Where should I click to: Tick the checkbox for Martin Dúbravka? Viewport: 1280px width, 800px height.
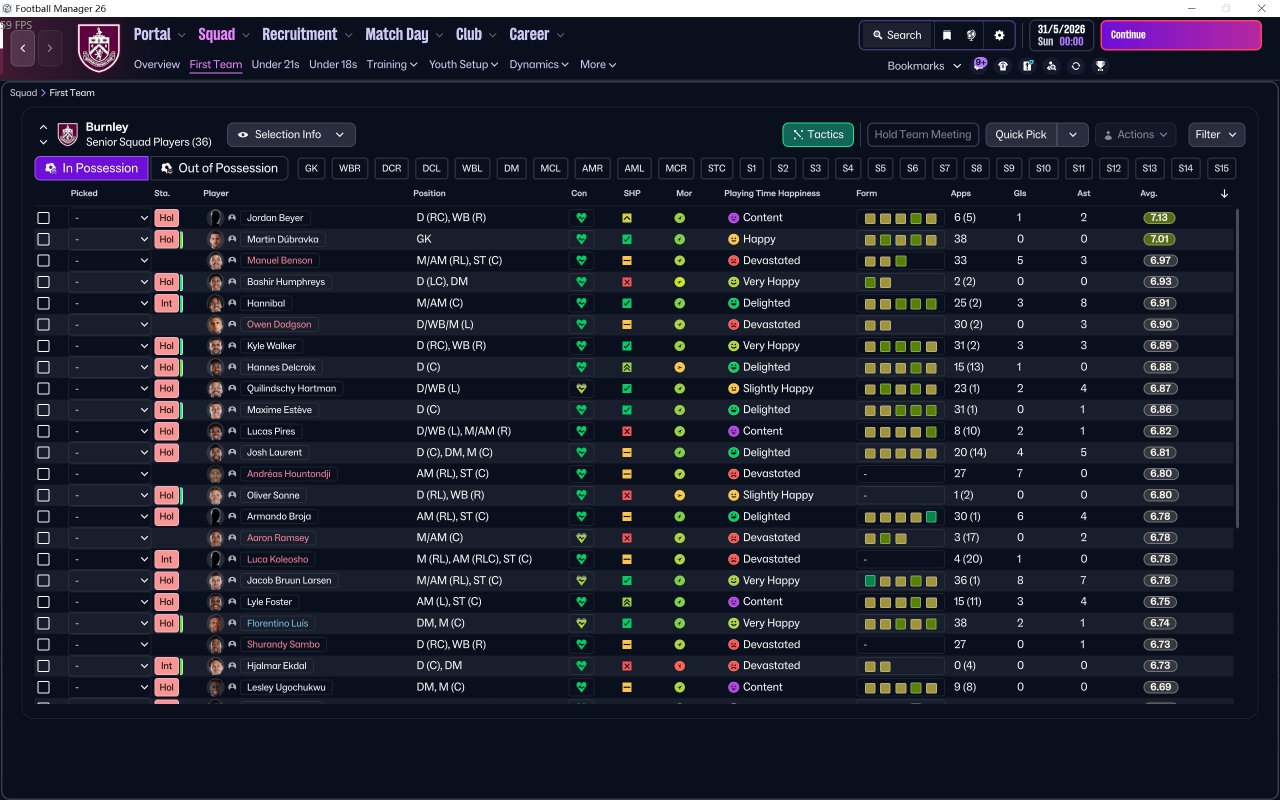coord(43,239)
